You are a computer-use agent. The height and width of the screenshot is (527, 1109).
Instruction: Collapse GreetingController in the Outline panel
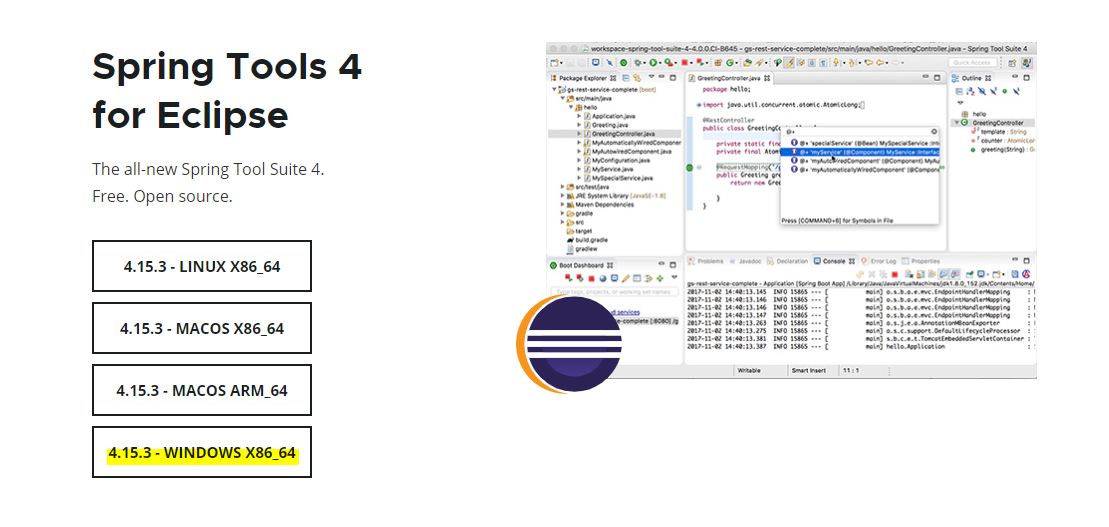tap(956, 122)
